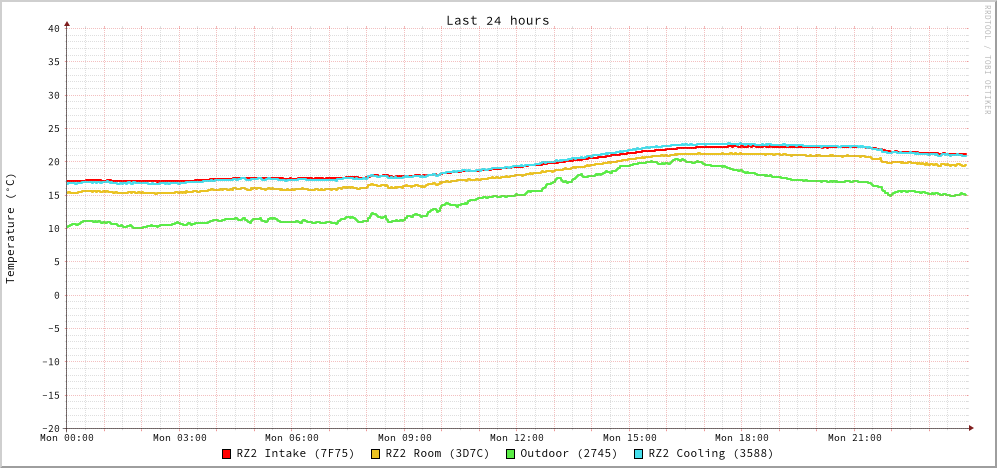Click the Mon 12:00 time axis label

tap(517, 438)
